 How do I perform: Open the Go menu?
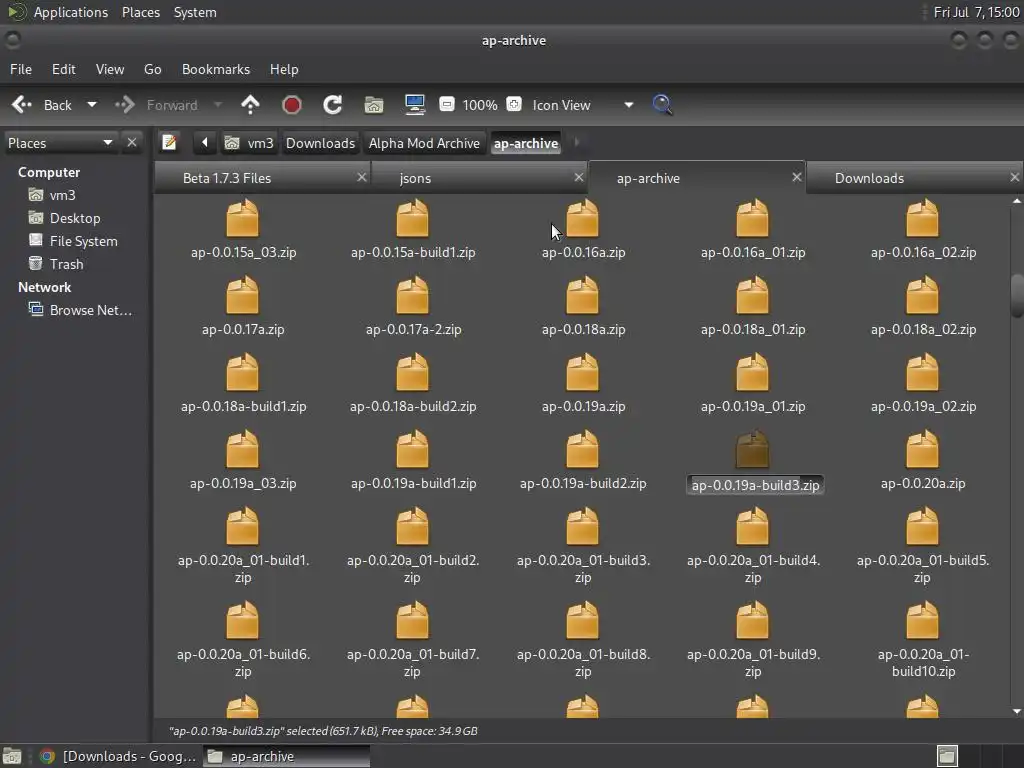click(153, 69)
